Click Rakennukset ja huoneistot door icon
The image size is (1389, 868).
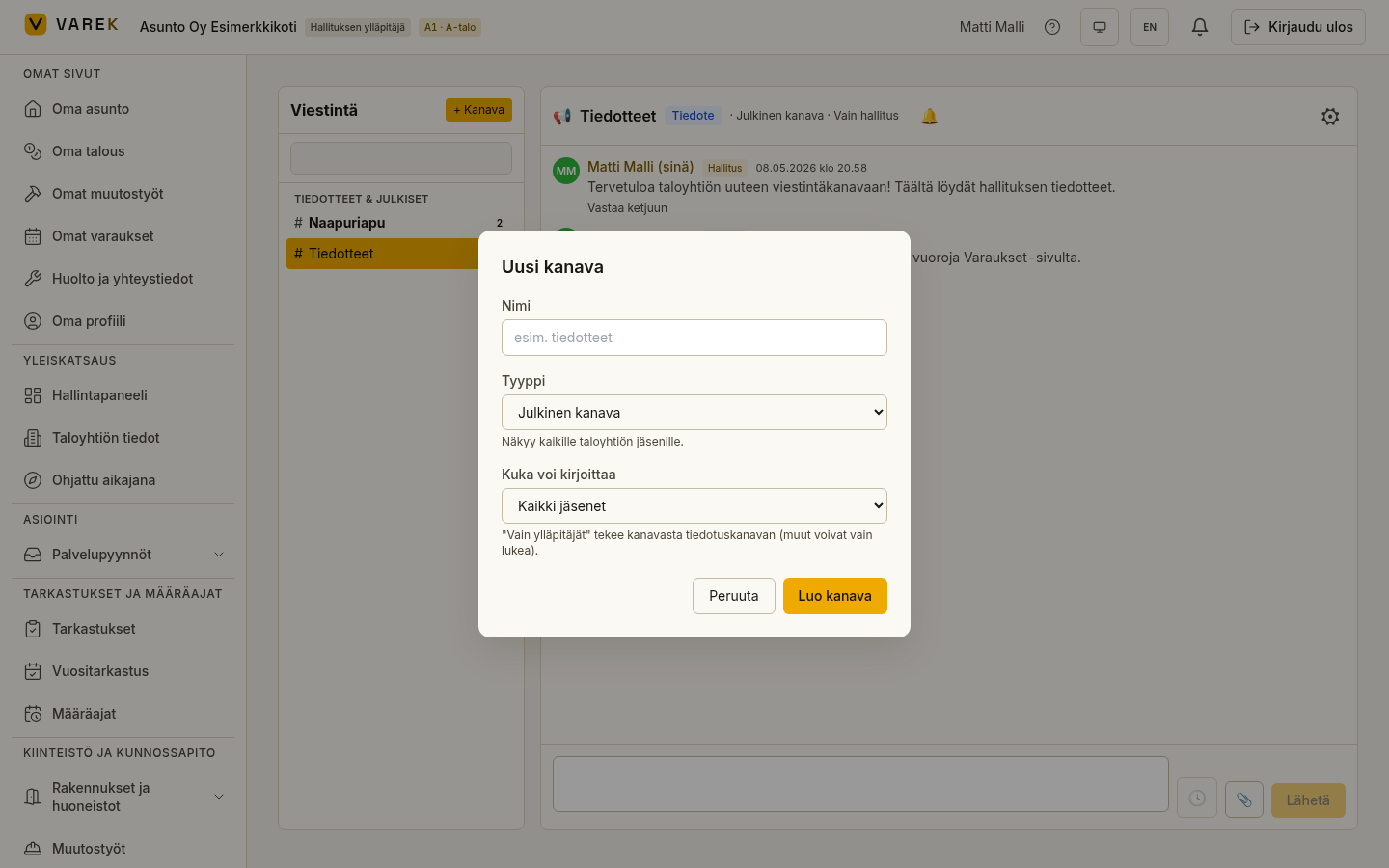click(x=33, y=797)
